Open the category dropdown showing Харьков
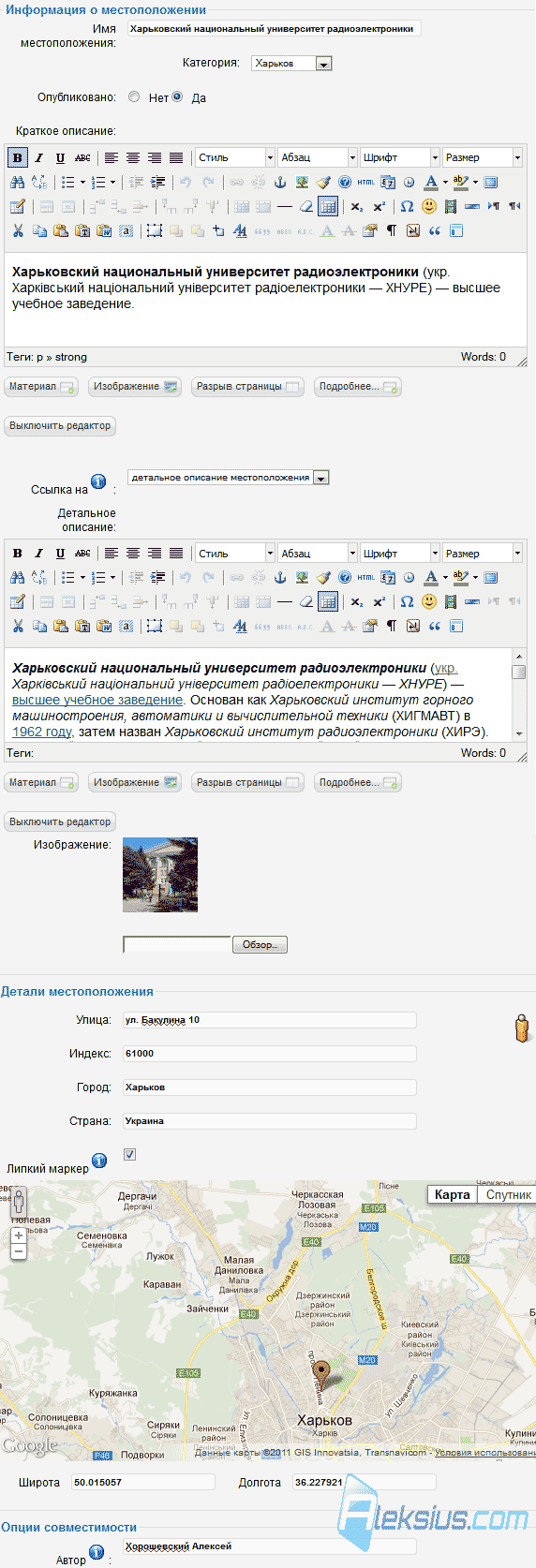Image resolution: width=536 pixels, height=1568 pixels. 292,64
